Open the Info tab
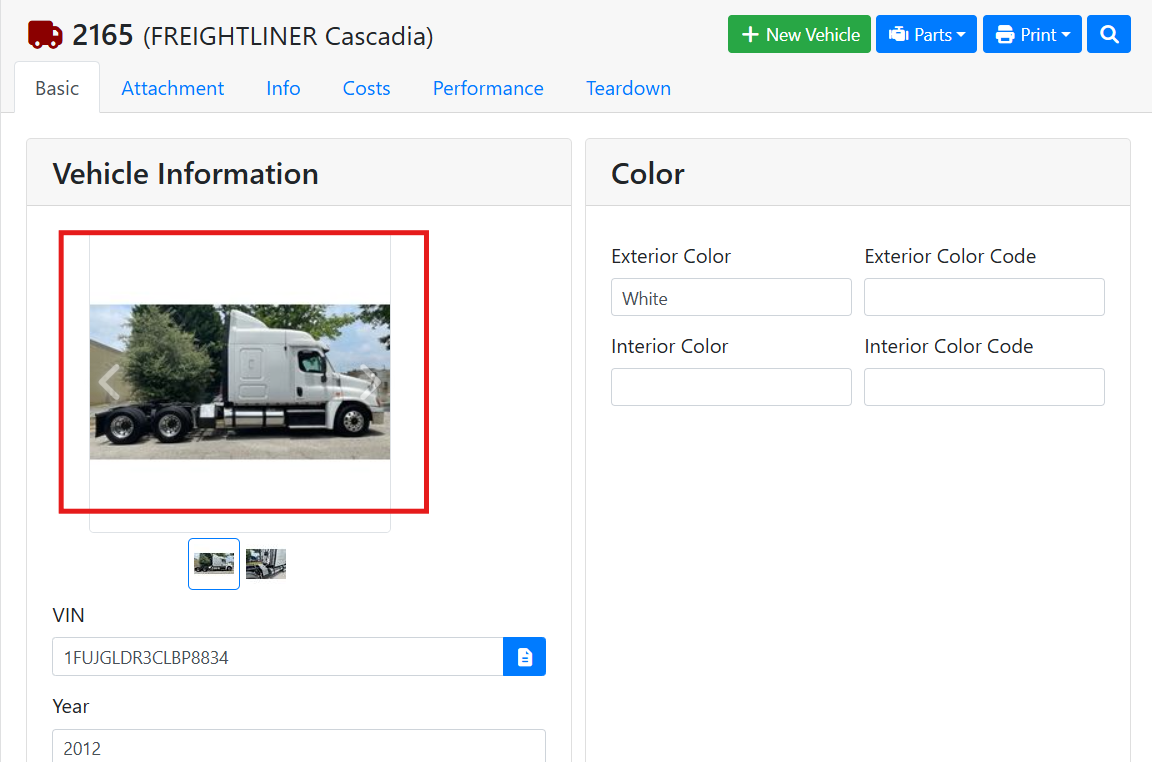 (x=283, y=88)
